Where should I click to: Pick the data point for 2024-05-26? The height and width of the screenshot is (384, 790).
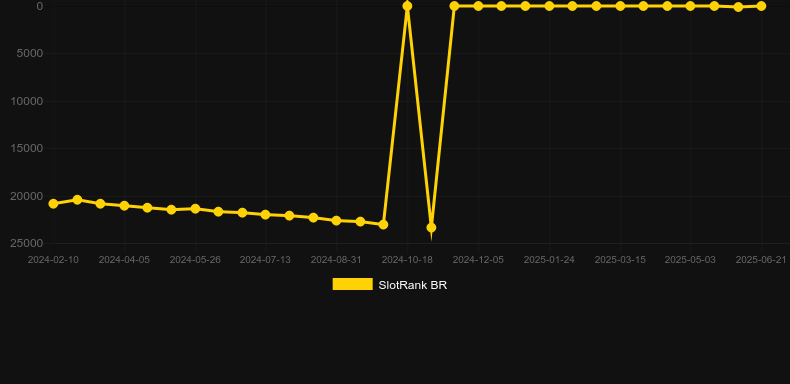(x=195, y=209)
